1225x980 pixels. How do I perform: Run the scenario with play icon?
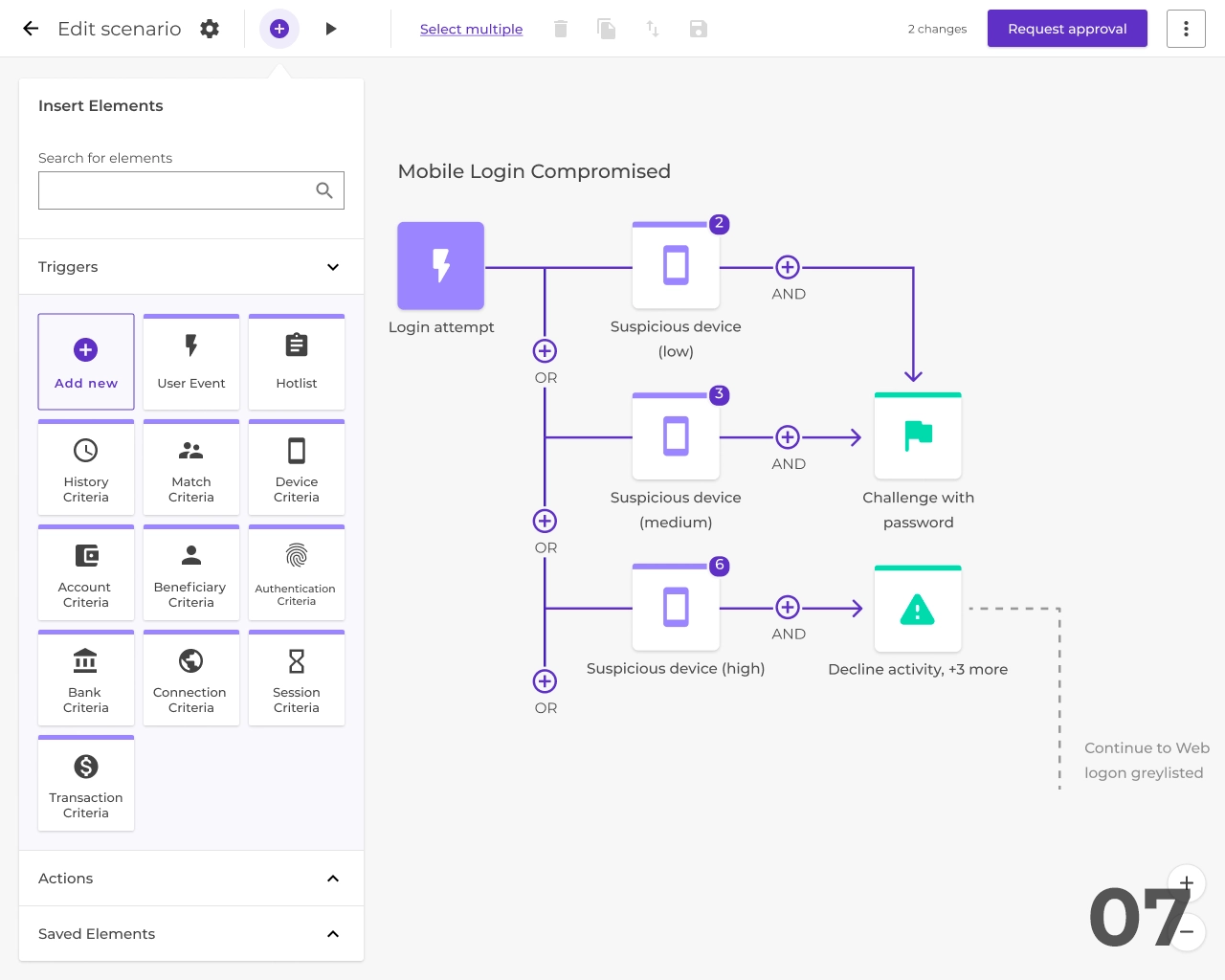tap(331, 29)
